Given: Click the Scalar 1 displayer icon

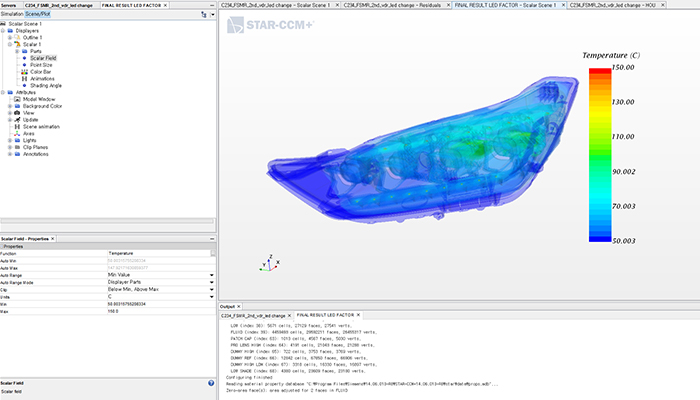Looking at the screenshot, I should (17, 44).
